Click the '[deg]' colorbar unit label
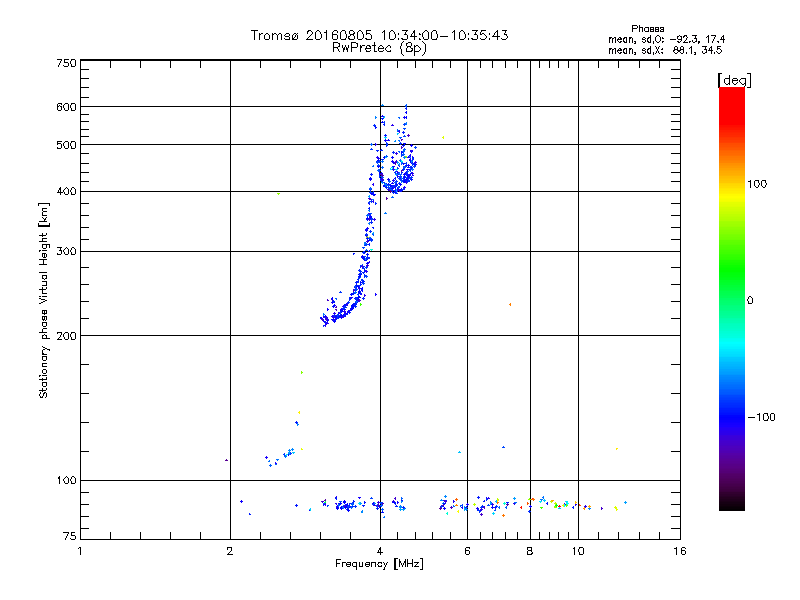This screenshot has height=600, width=800. (734, 80)
